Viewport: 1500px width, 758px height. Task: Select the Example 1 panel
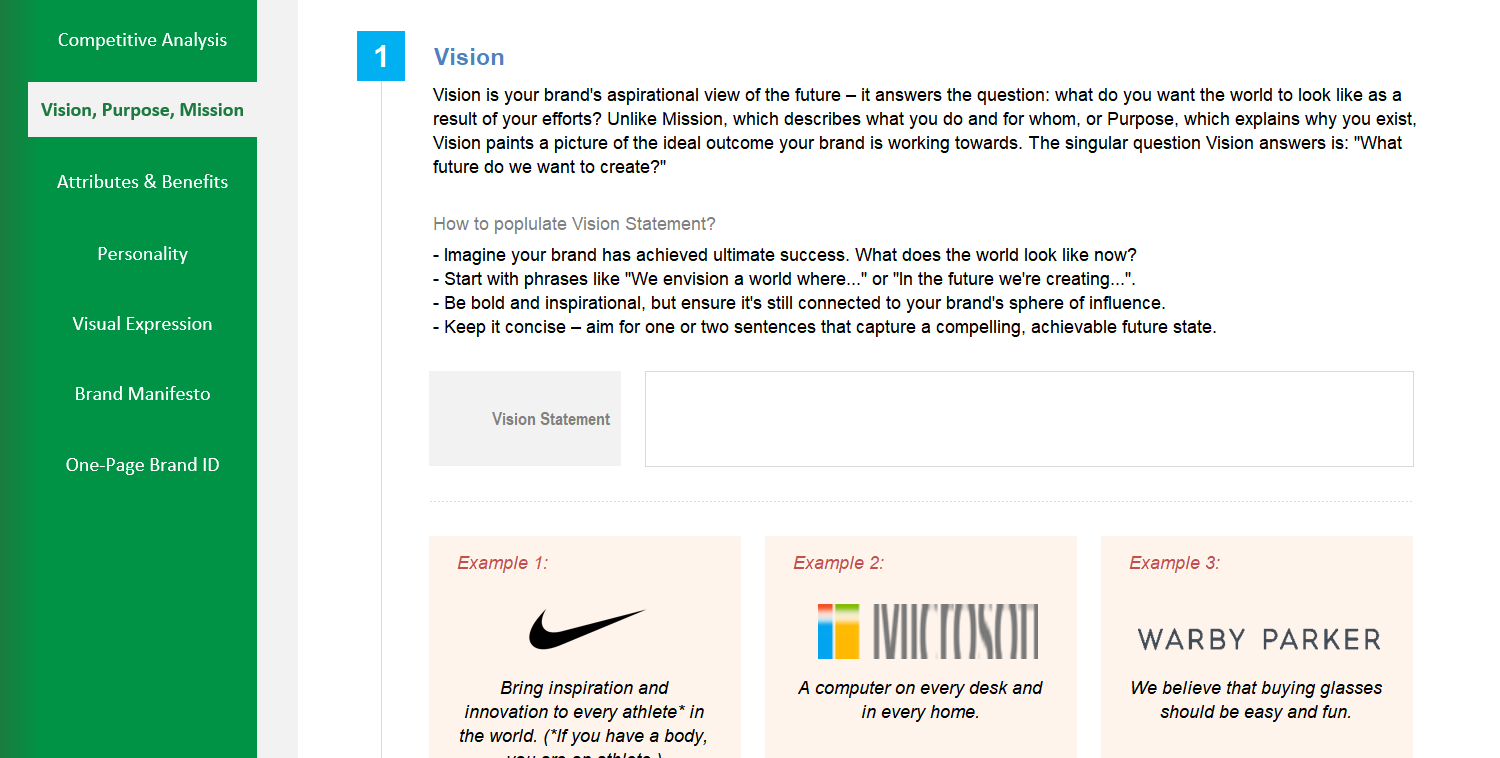[585, 647]
